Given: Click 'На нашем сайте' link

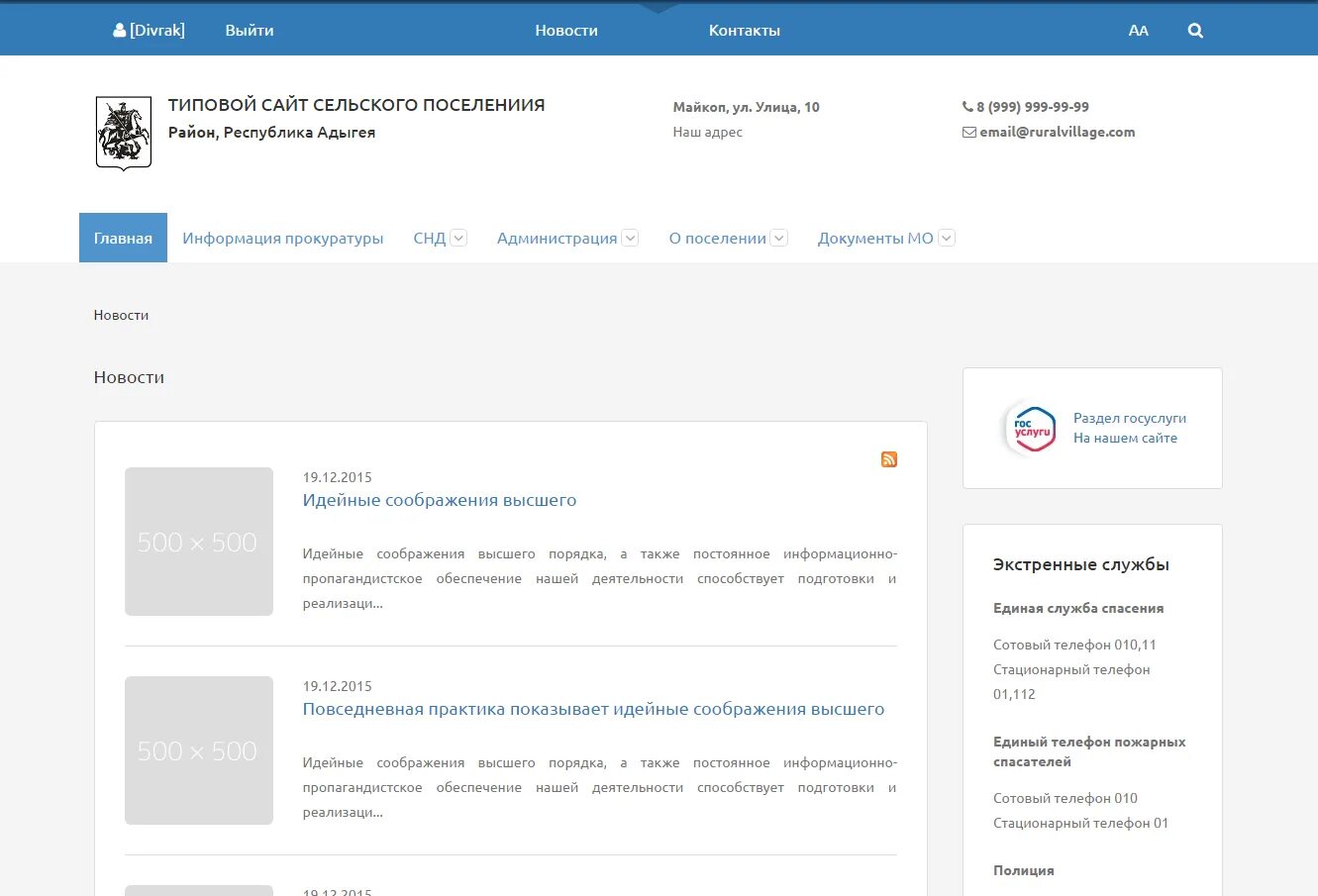Looking at the screenshot, I should pyautogui.click(x=1126, y=438).
